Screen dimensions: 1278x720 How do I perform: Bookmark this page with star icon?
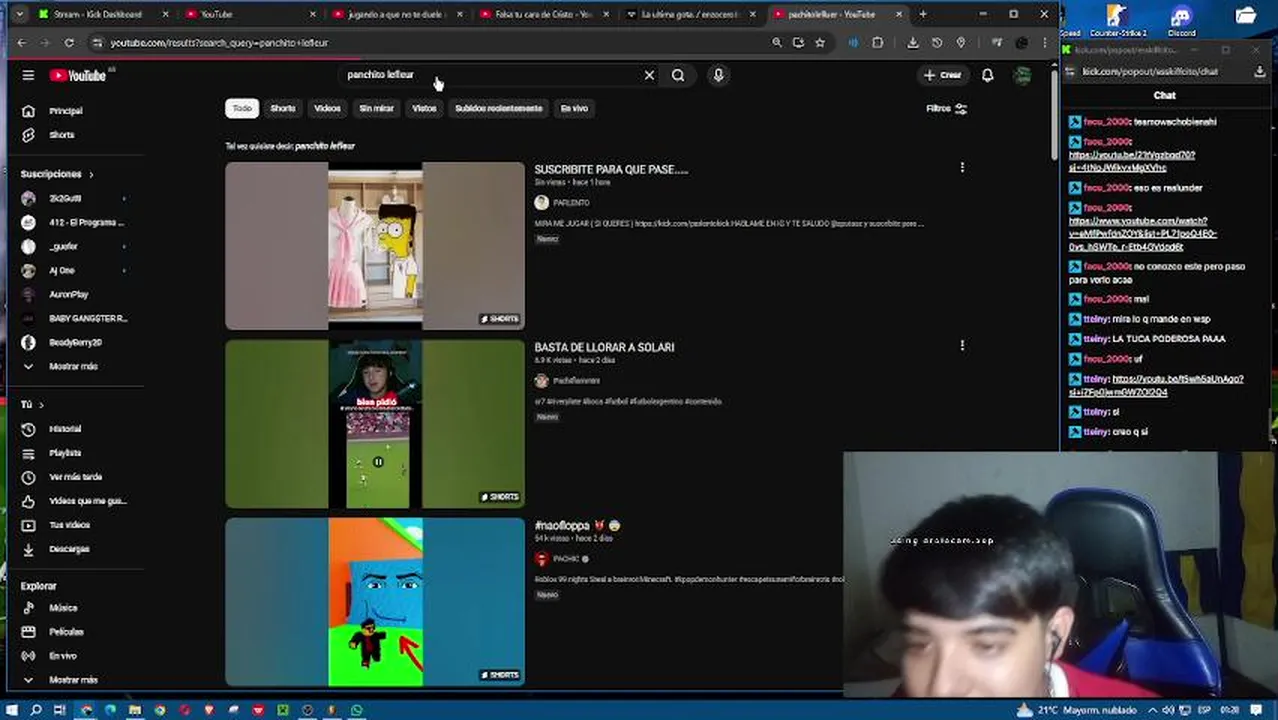click(x=820, y=43)
